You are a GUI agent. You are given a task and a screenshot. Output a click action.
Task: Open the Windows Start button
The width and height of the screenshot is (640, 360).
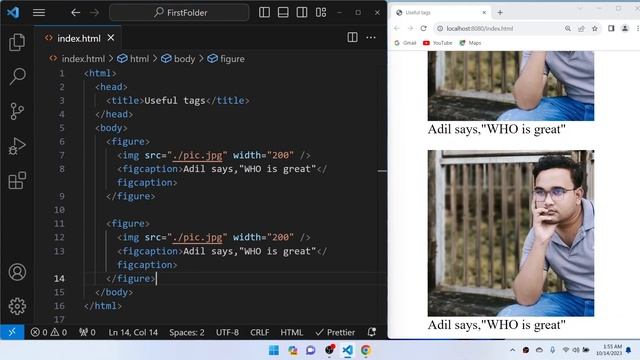273,350
